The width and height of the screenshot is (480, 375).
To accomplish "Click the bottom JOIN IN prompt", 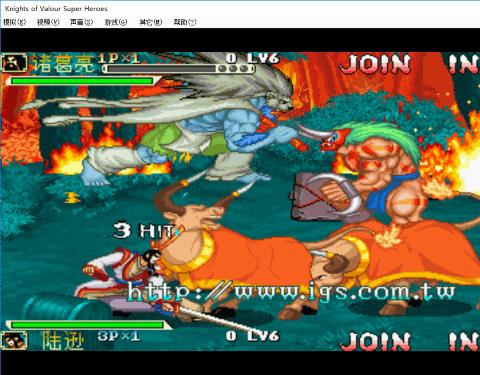I will pyautogui.click(x=410, y=341).
